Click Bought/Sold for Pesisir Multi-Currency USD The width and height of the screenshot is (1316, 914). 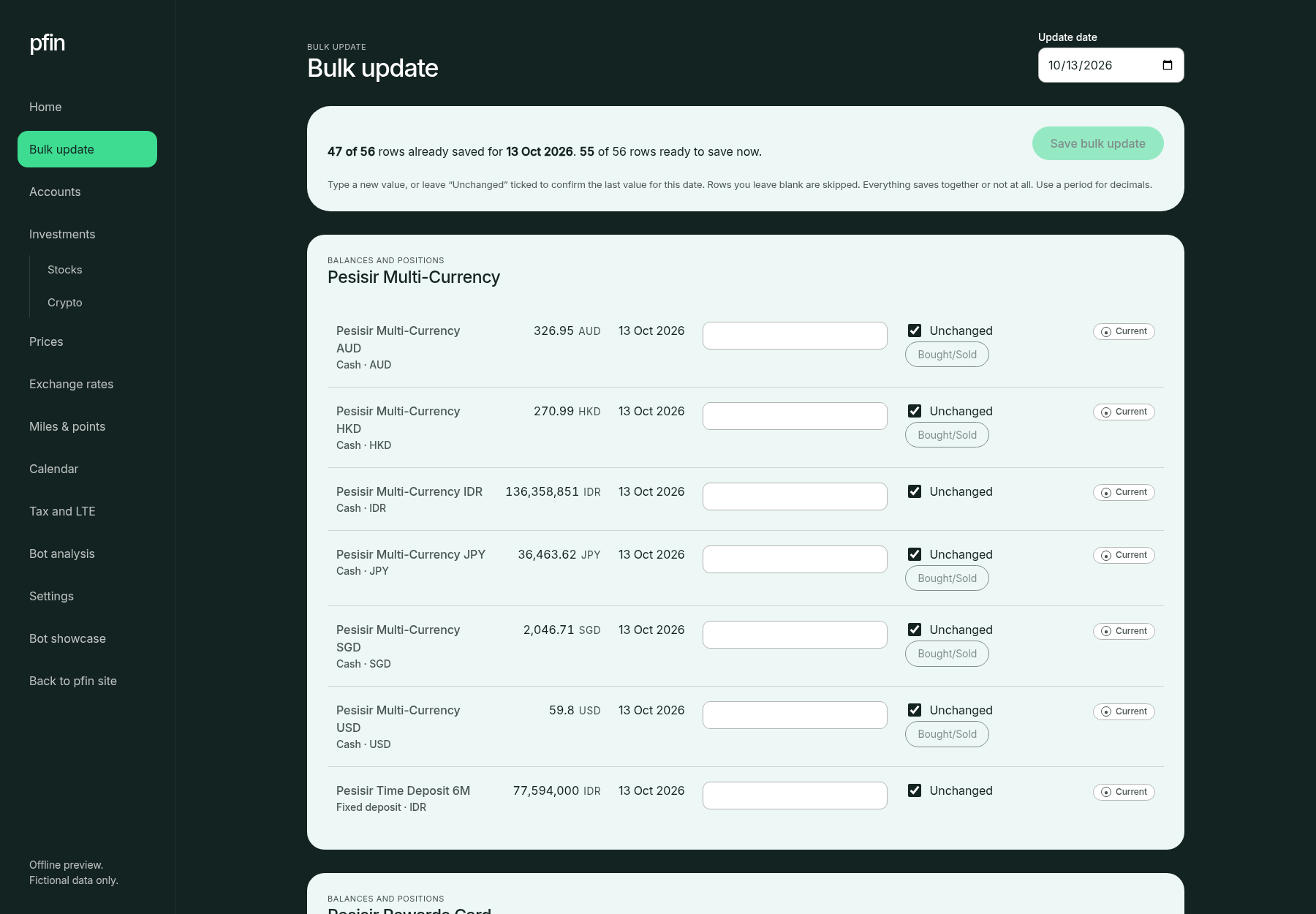pyautogui.click(x=947, y=734)
